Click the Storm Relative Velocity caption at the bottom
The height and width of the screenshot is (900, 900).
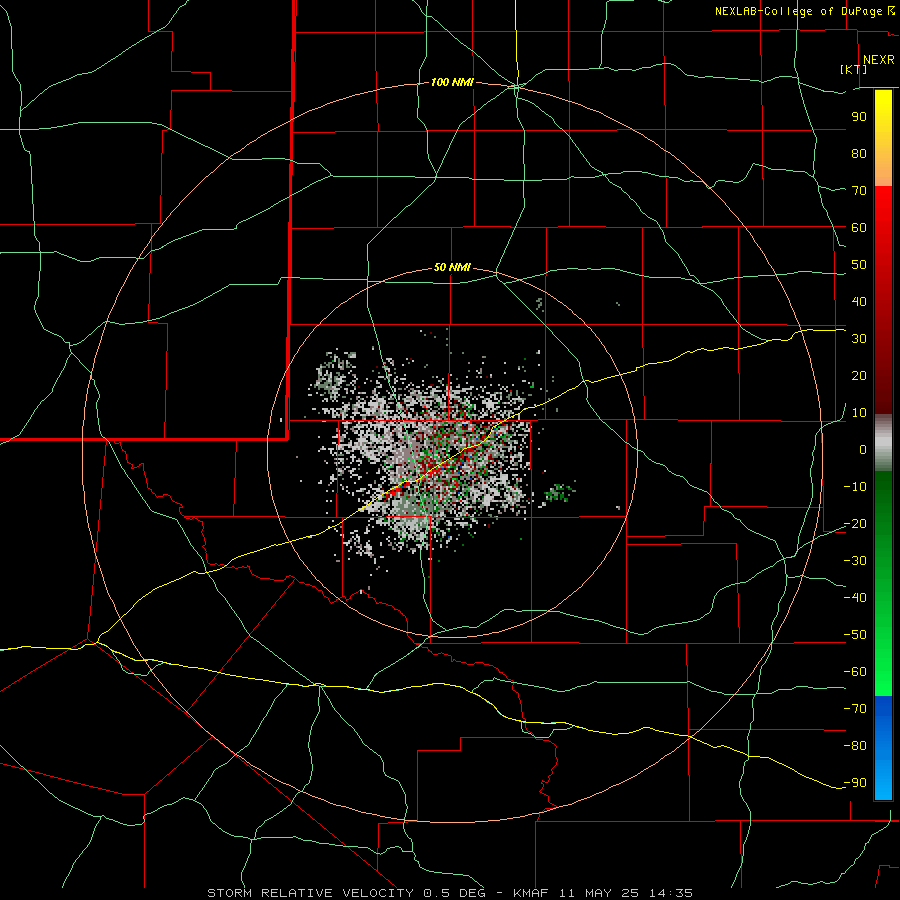pyautogui.click(x=450, y=893)
